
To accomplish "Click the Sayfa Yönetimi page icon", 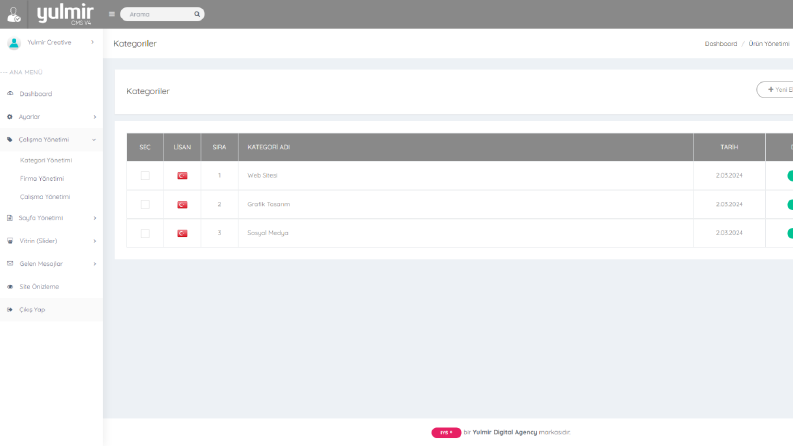I will coord(10,218).
